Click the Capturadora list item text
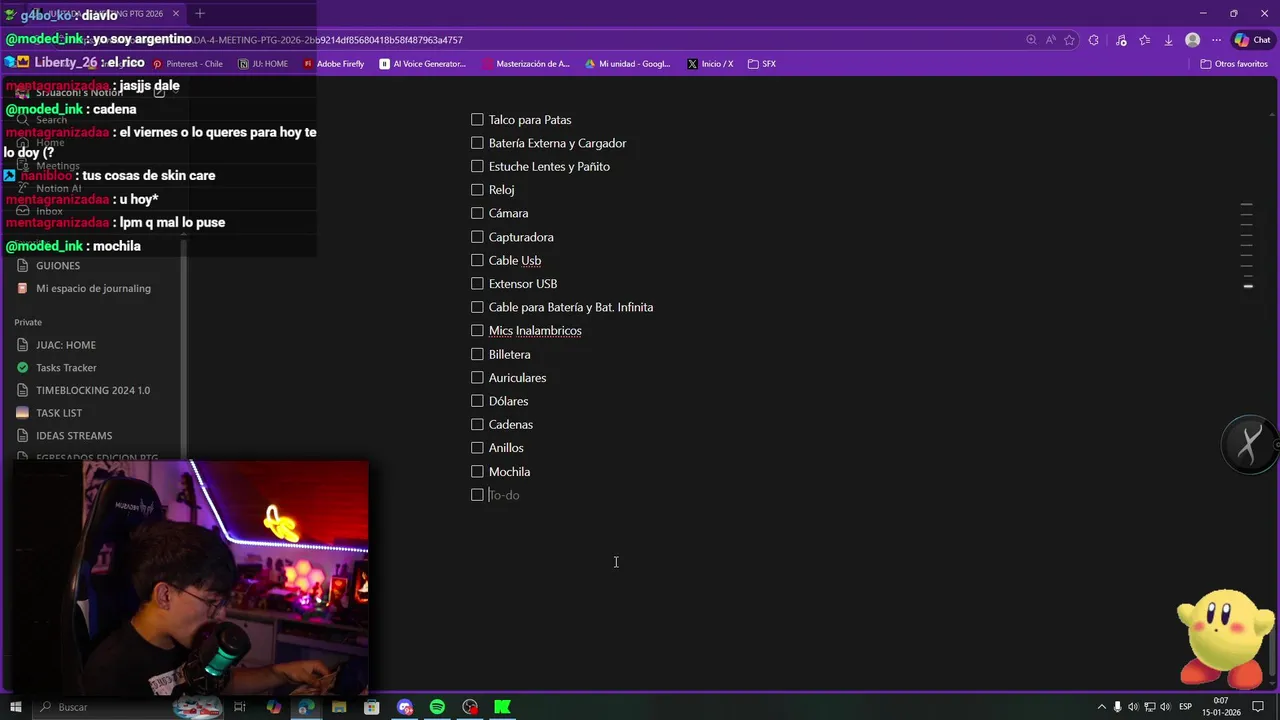This screenshot has height=720, width=1280. [x=521, y=237]
